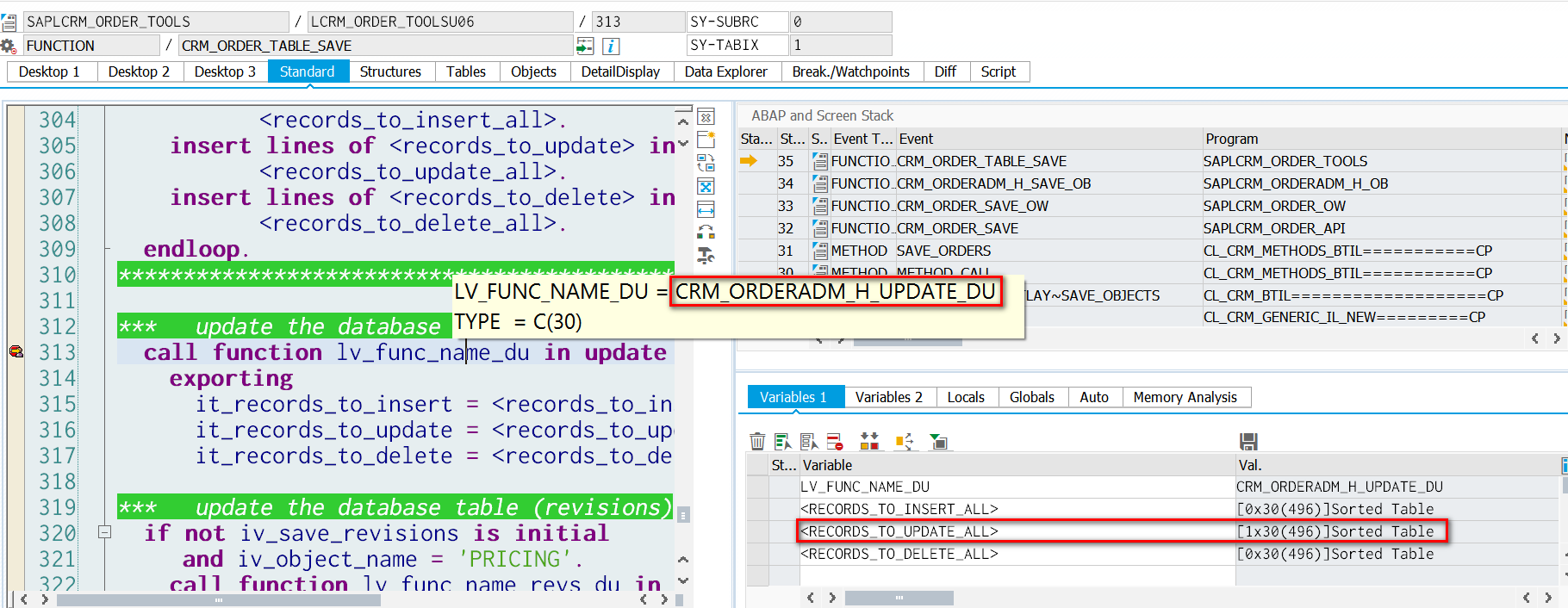Collapse the loop block marker at line 309
Viewport: 1568px width, 608px height.
pyautogui.click(x=107, y=248)
